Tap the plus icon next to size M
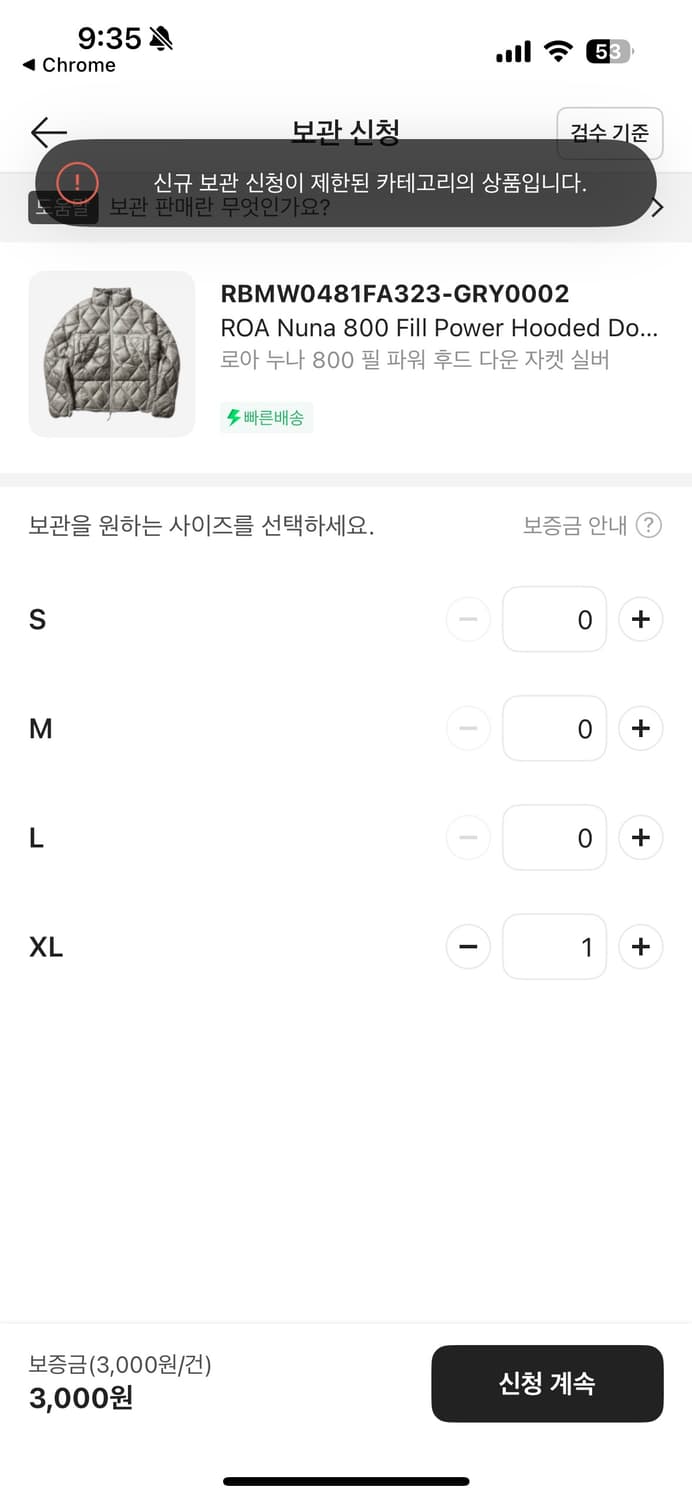Screen dimensions: 692x1500 640,728
